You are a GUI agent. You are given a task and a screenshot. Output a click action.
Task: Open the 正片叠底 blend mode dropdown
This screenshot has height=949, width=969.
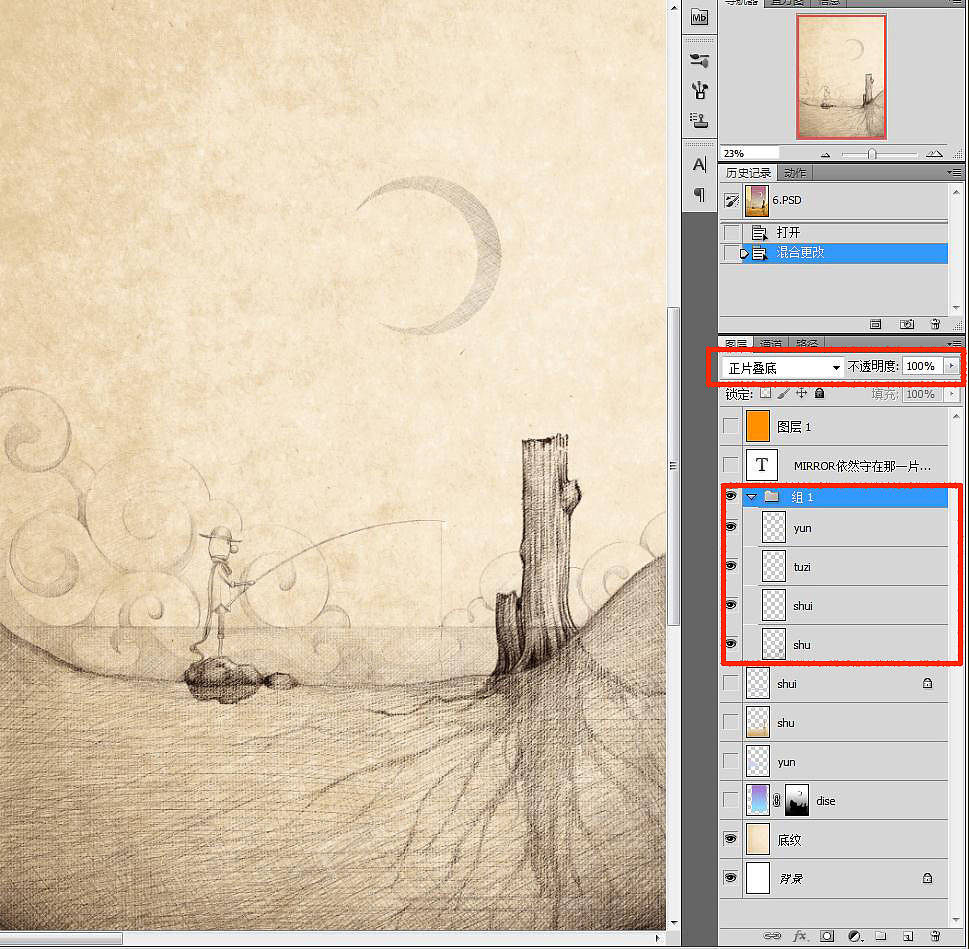pos(782,367)
